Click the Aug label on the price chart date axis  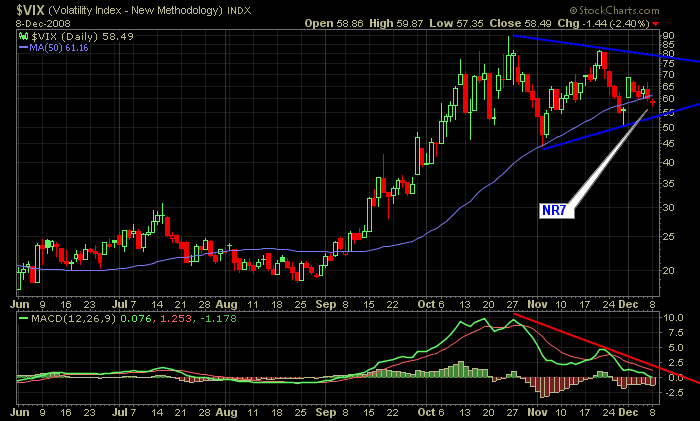click(x=226, y=305)
